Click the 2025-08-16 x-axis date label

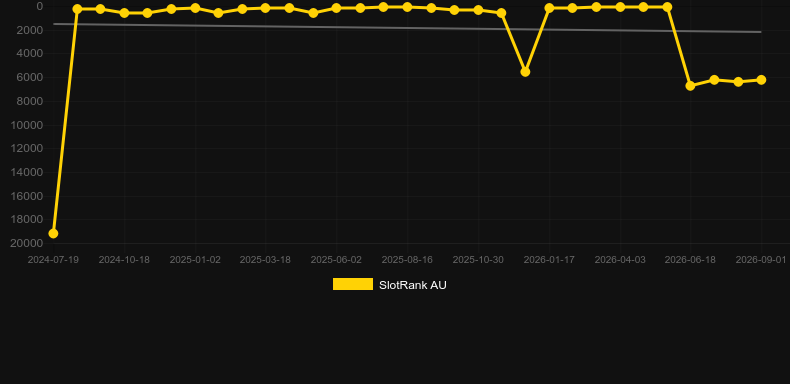pos(407,260)
